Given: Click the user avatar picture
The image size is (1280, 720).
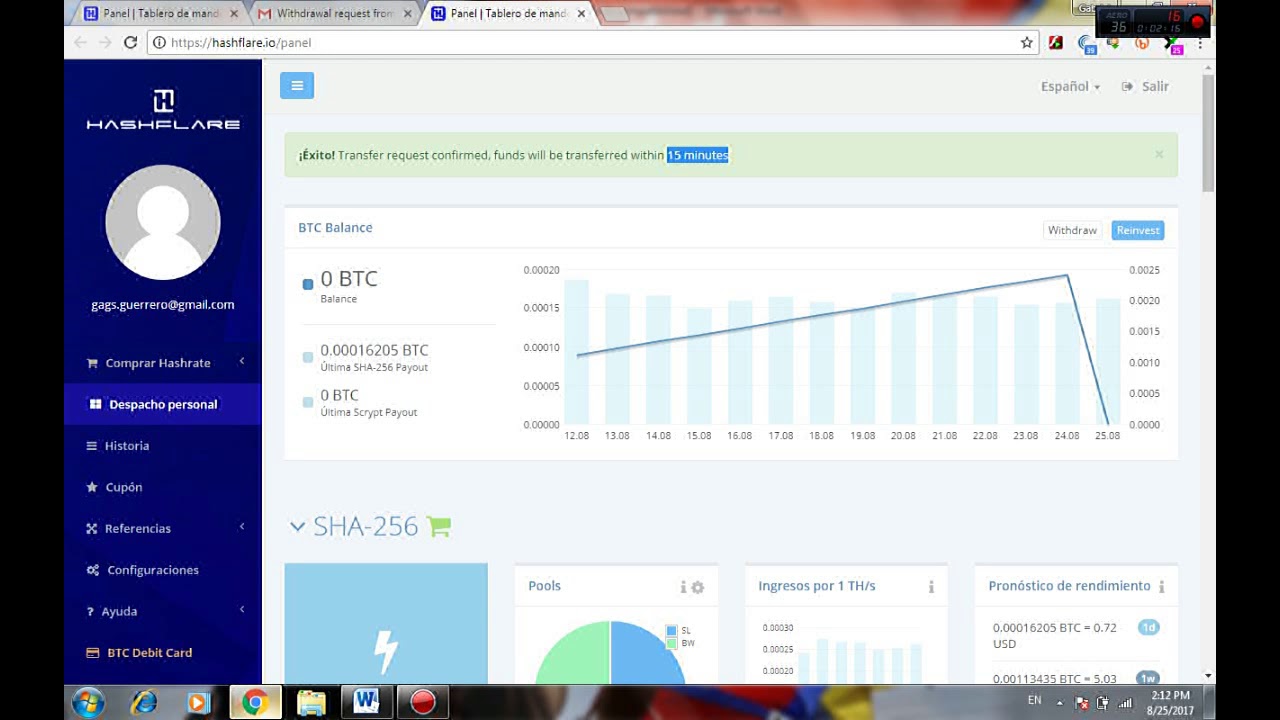Looking at the screenshot, I should [x=163, y=222].
